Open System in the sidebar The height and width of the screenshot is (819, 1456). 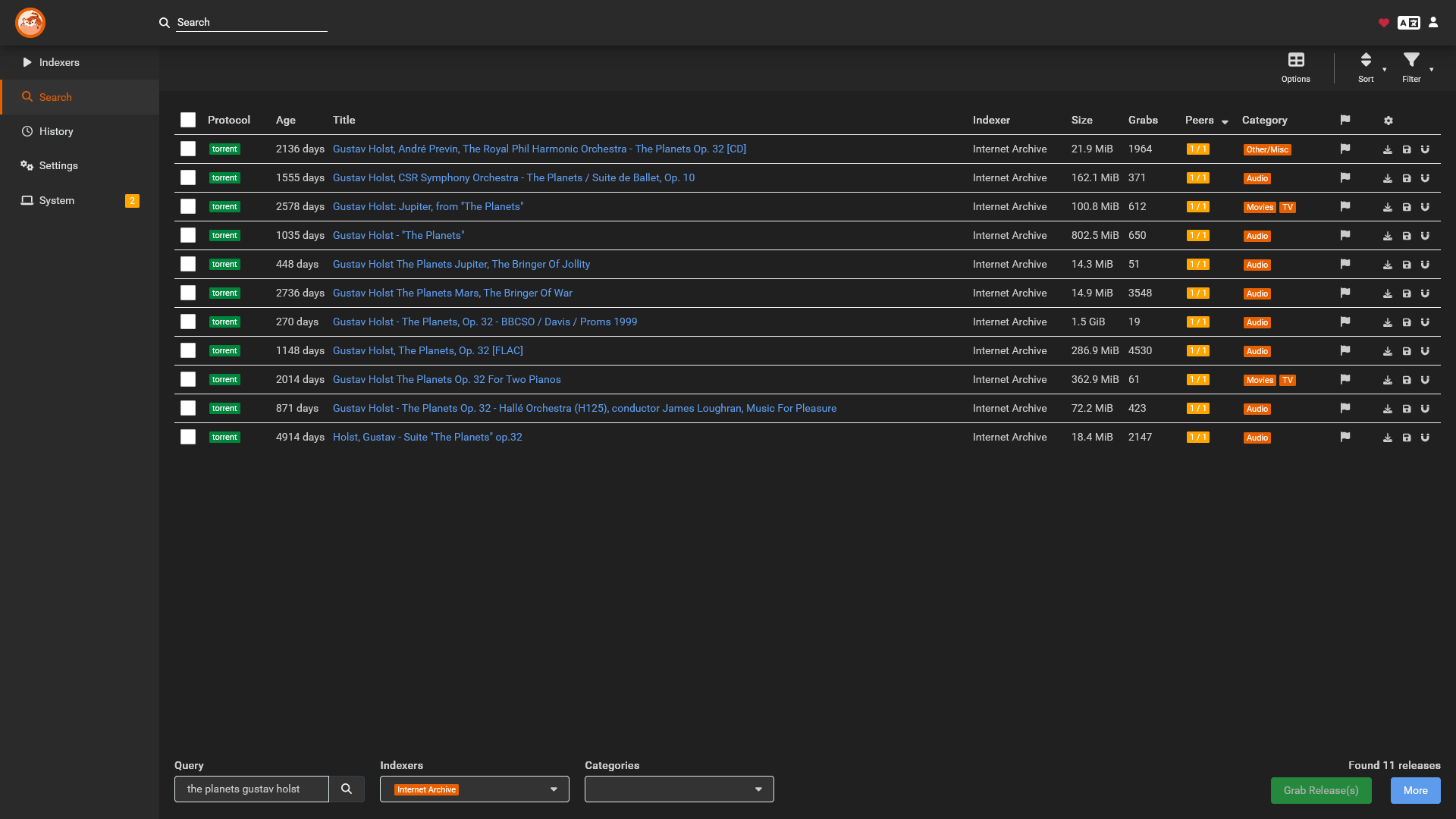[80, 200]
